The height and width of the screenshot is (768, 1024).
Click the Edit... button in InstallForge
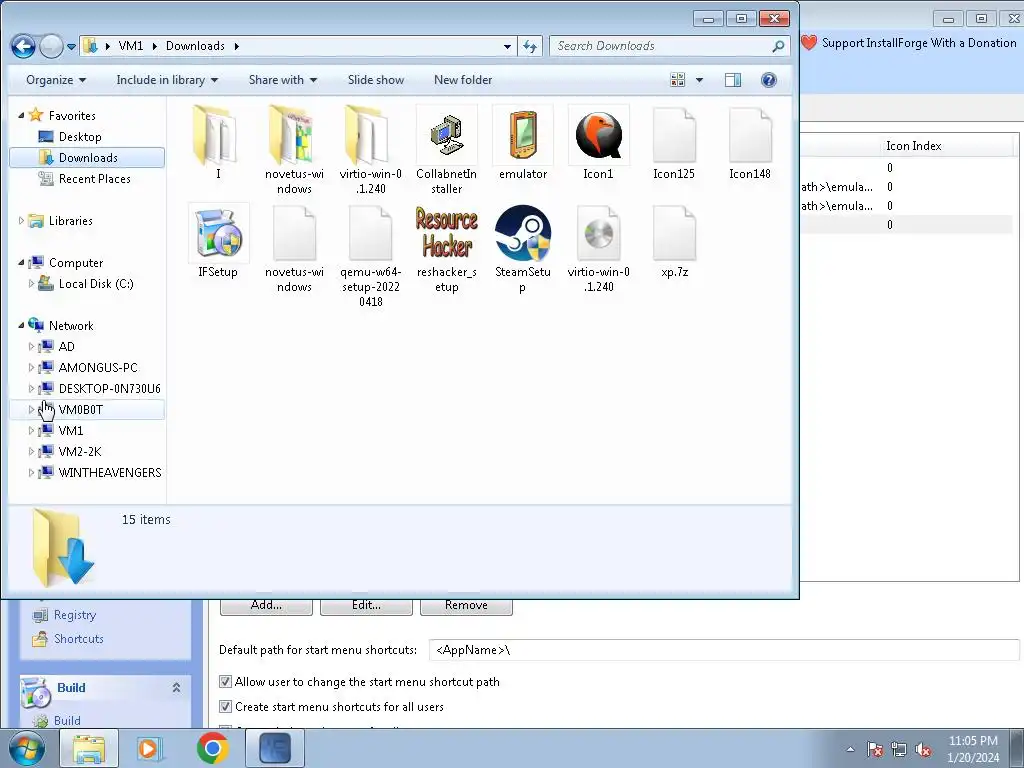366,605
